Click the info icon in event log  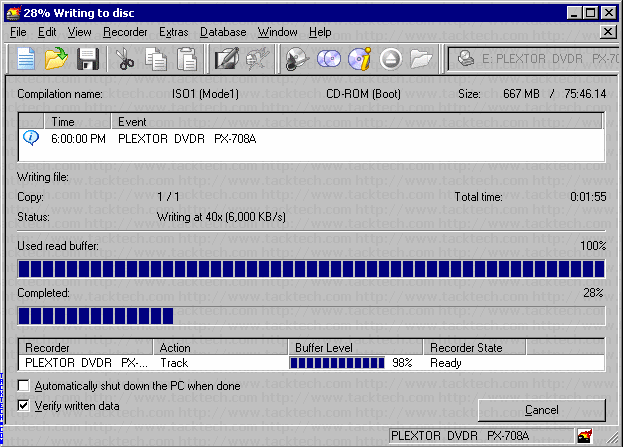pyautogui.click(x=31, y=138)
